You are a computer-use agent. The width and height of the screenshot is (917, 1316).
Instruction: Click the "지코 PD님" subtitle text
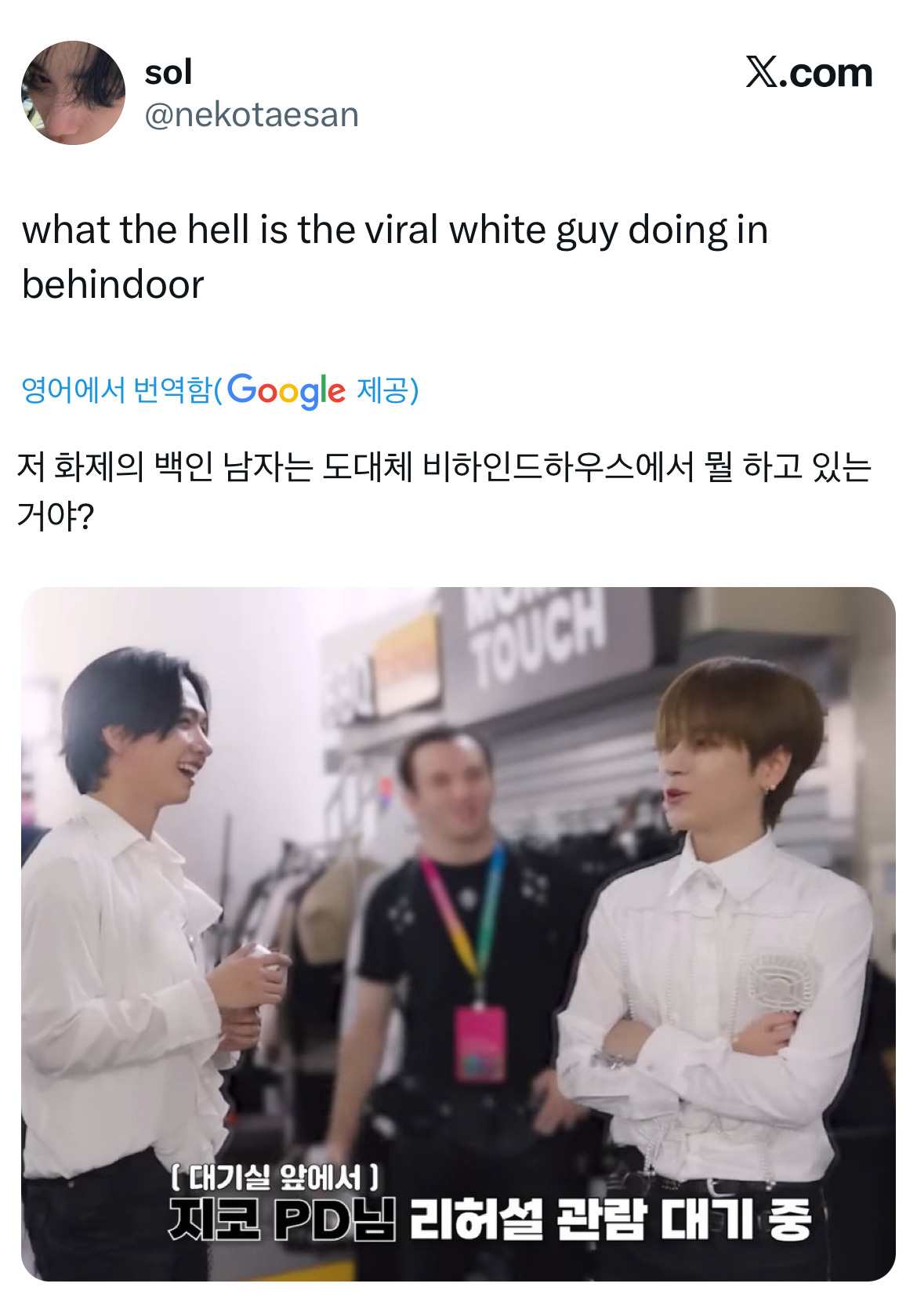click(283, 1220)
